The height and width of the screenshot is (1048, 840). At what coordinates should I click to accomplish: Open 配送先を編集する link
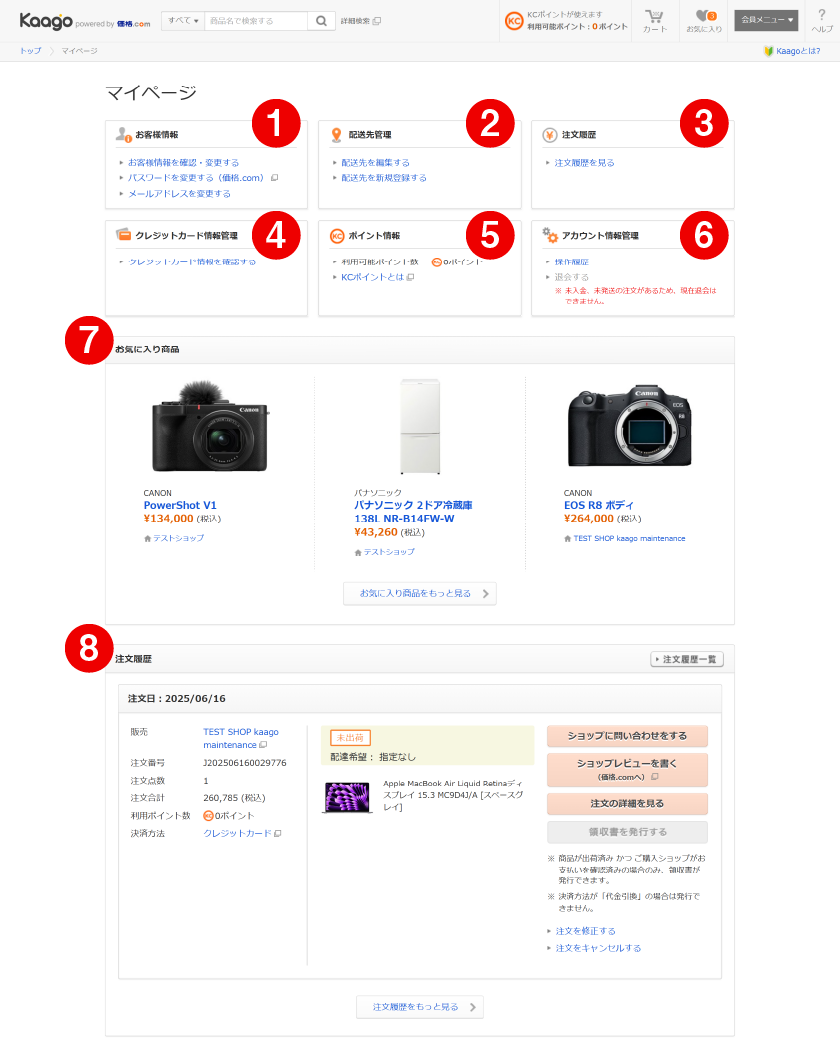(376, 162)
